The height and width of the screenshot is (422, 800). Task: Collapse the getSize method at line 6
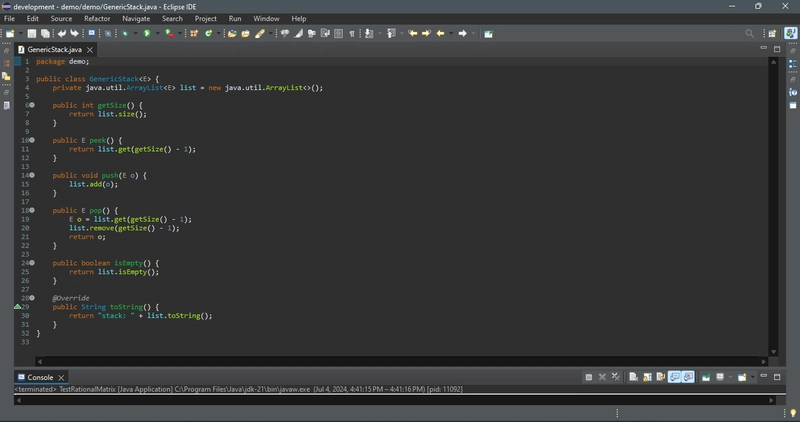[x=32, y=105]
